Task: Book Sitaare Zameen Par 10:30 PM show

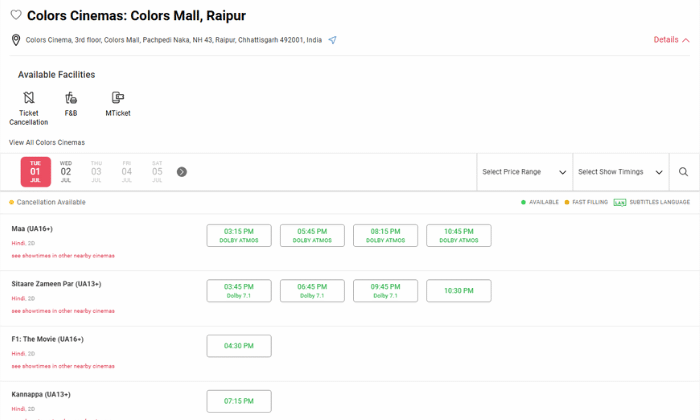Action: click(x=459, y=291)
